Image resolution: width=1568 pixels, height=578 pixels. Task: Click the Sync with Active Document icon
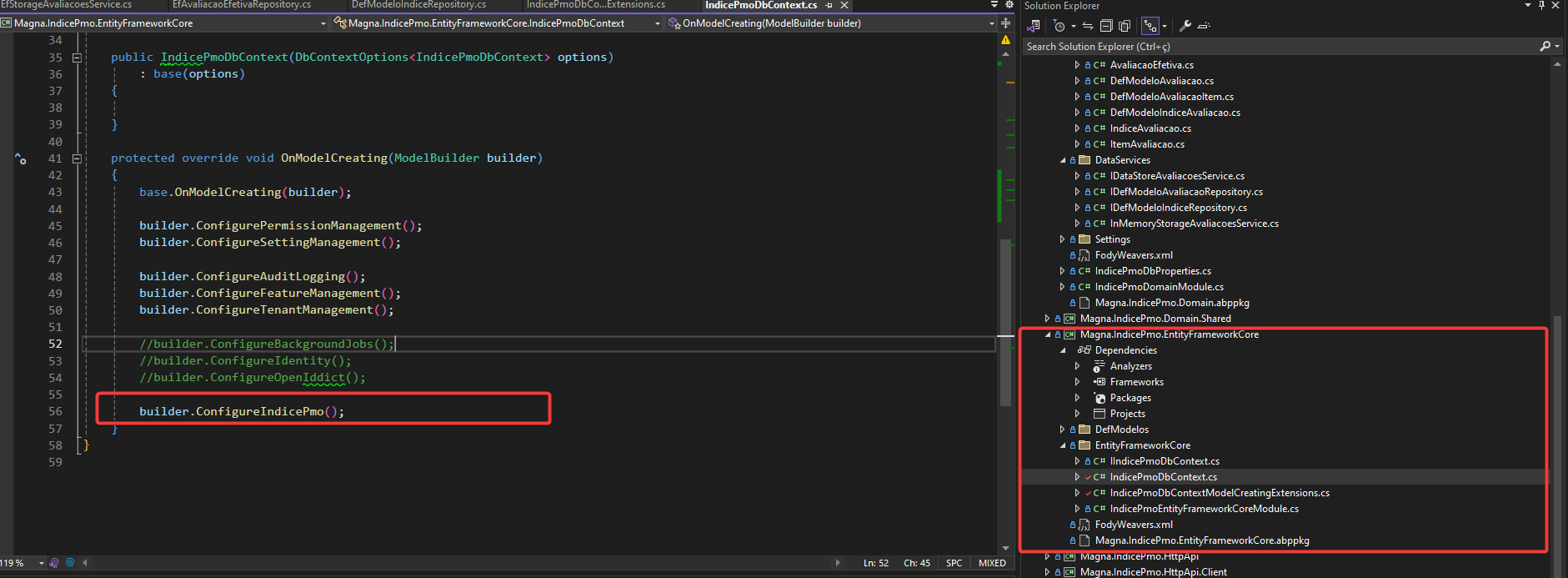pos(1088,26)
